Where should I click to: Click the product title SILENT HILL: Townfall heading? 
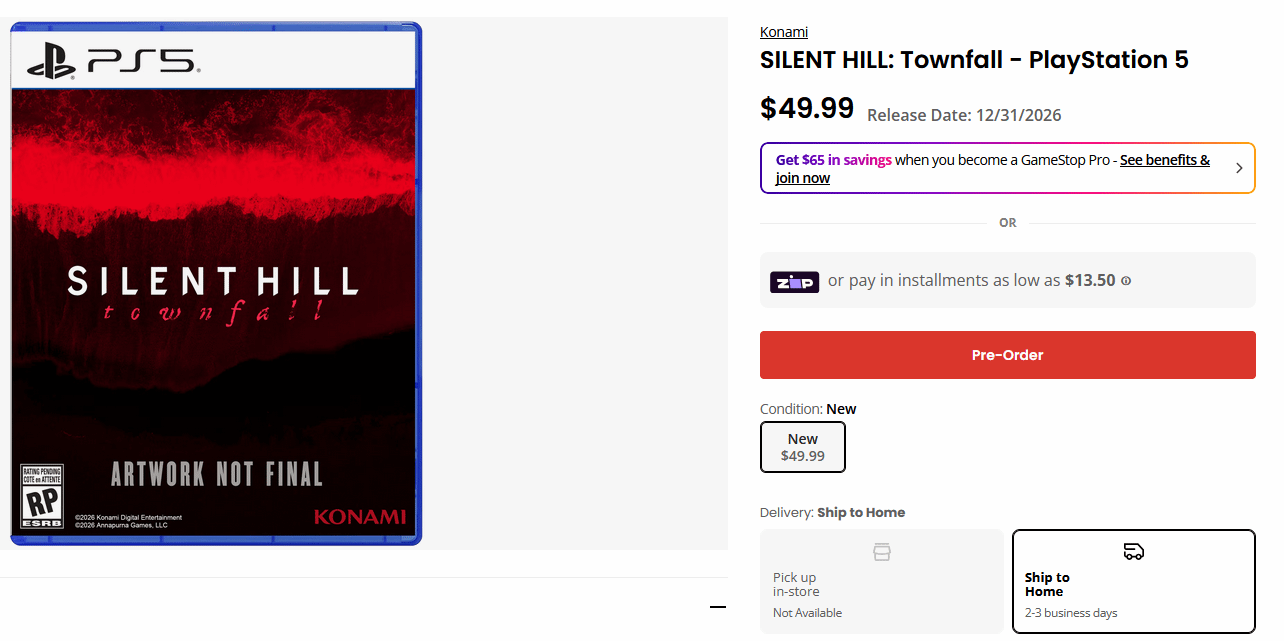974,60
